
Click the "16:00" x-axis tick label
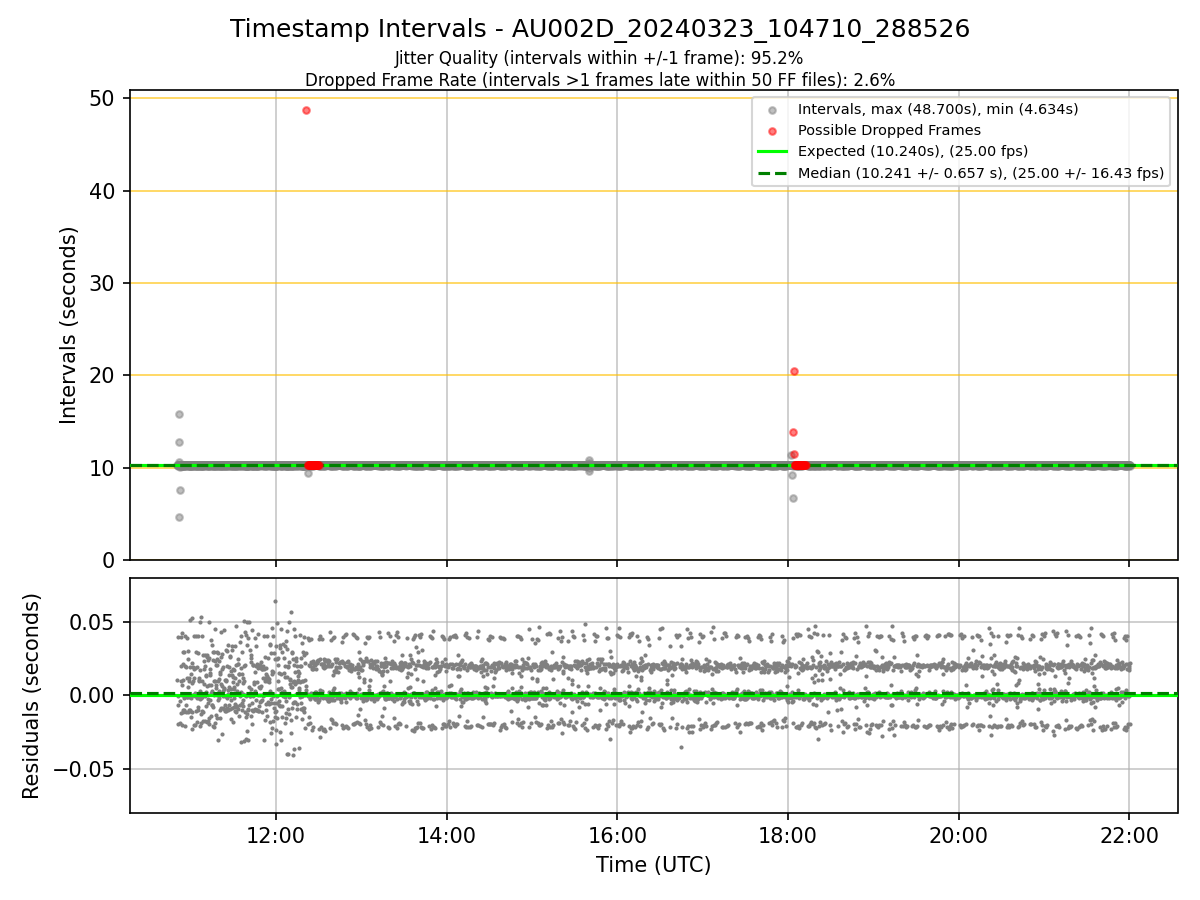click(617, 834)
